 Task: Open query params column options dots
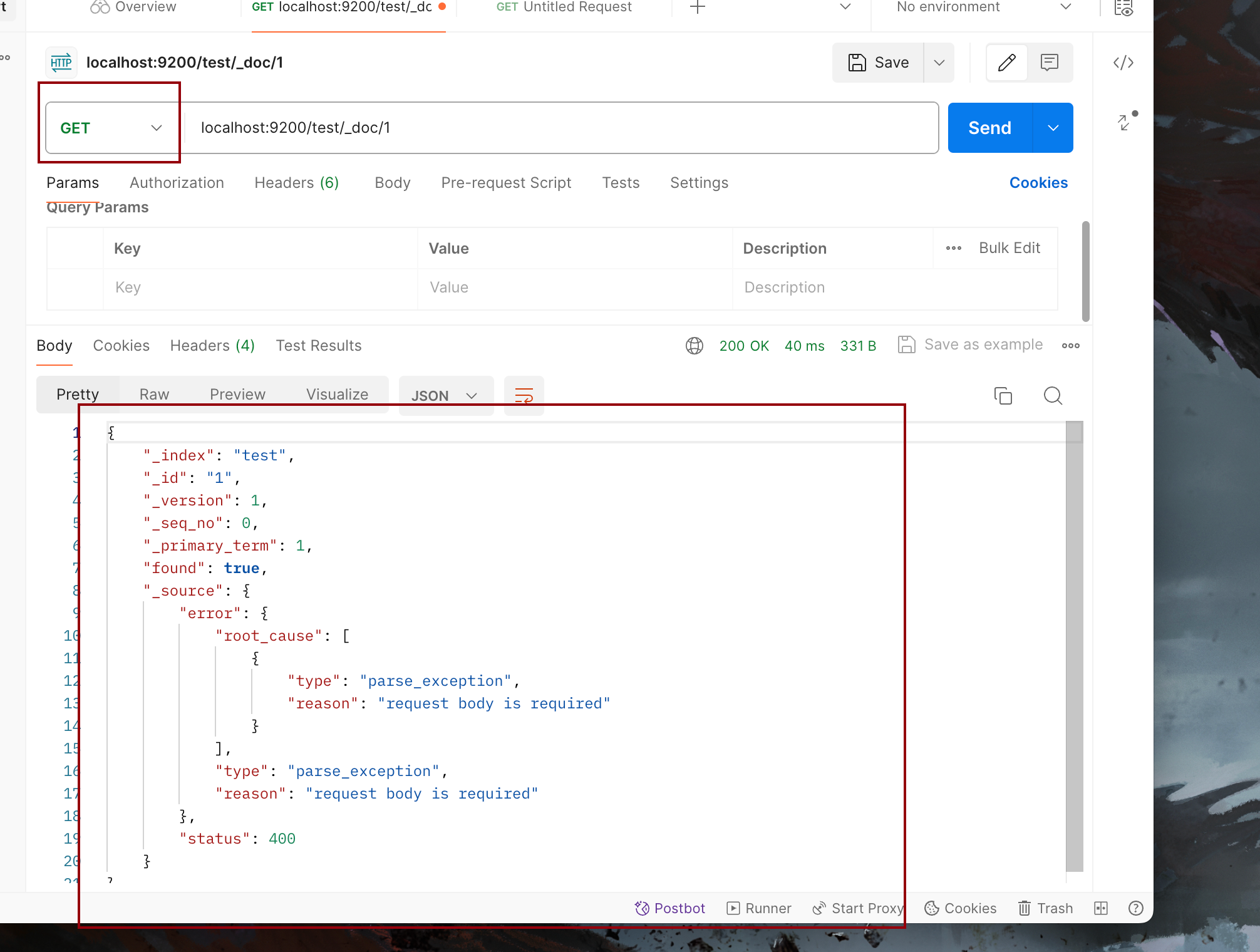tap(954, 248)
